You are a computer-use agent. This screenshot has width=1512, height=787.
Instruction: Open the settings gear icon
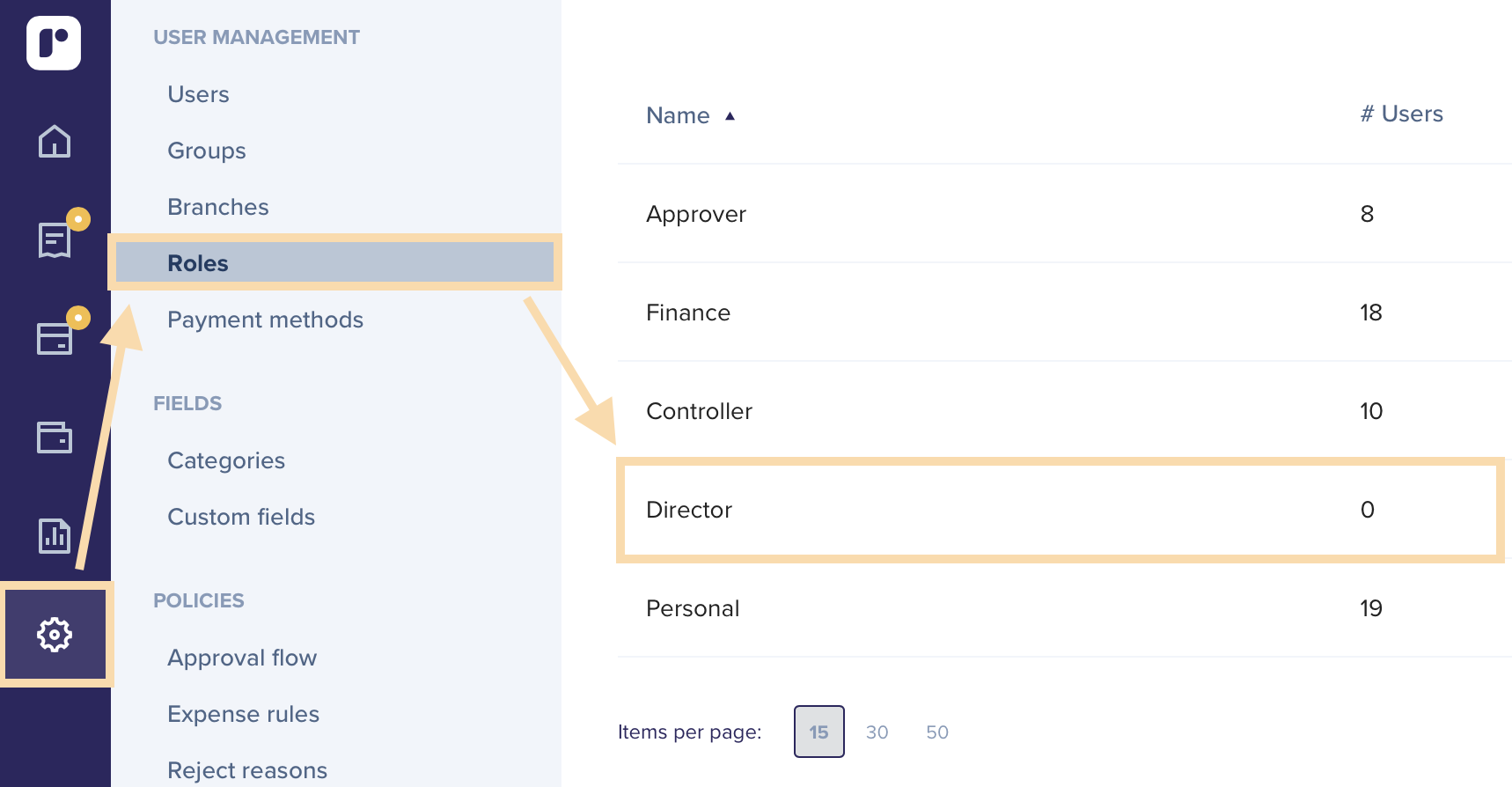[55, 634]
